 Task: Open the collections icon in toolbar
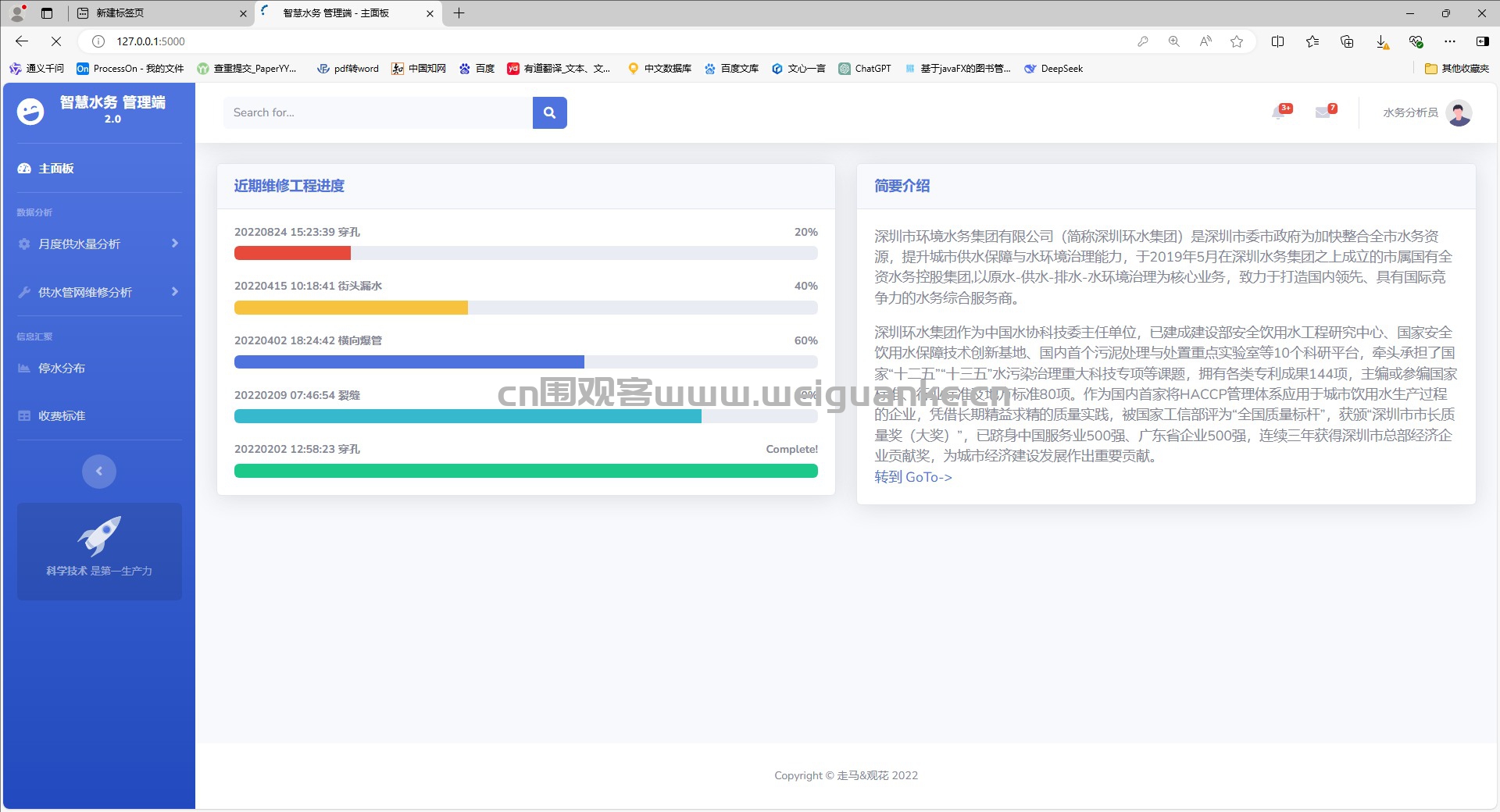click(x=1347, y=41)
